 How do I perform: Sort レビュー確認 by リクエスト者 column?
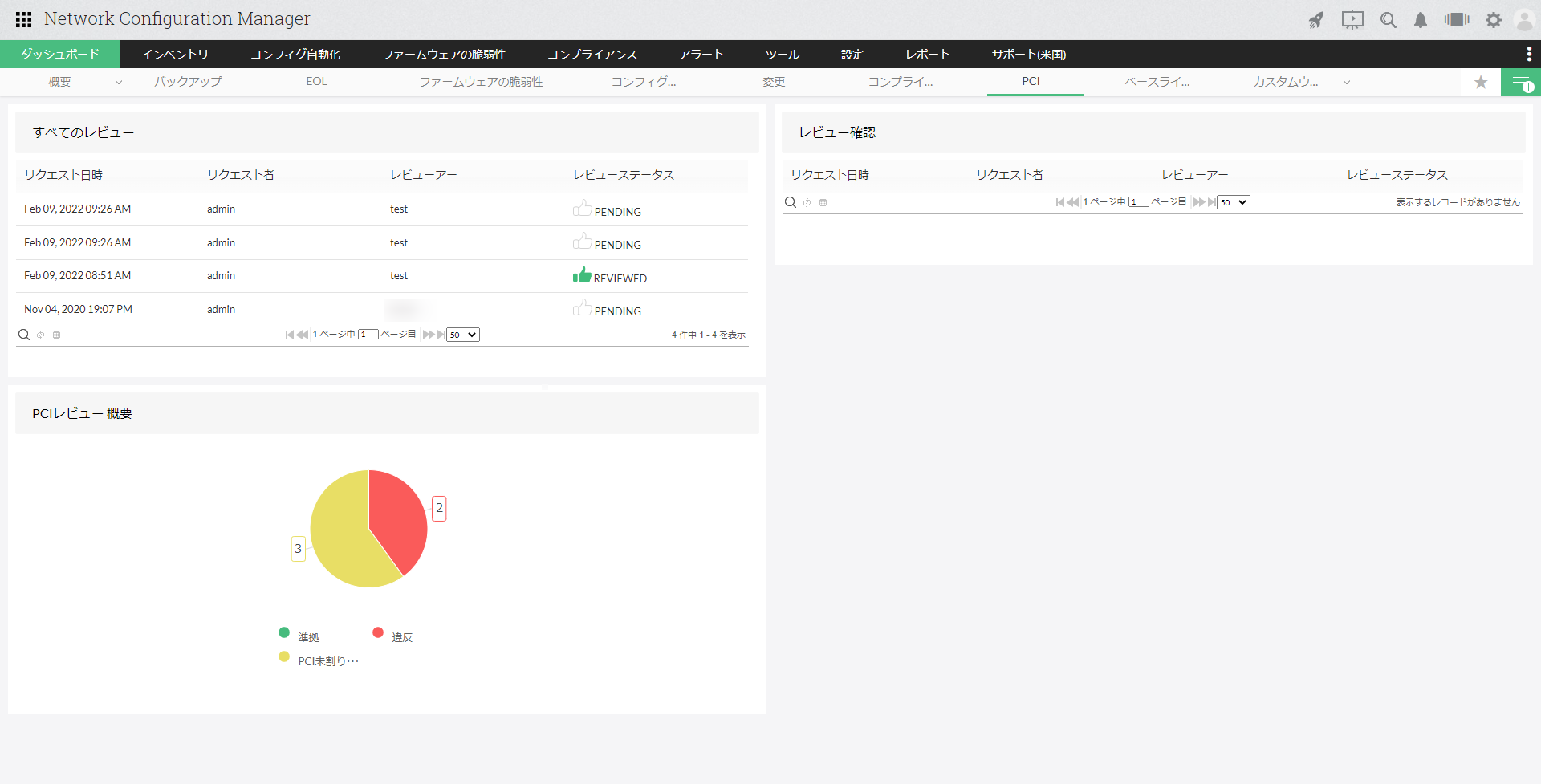click(x=1010, y=175)
